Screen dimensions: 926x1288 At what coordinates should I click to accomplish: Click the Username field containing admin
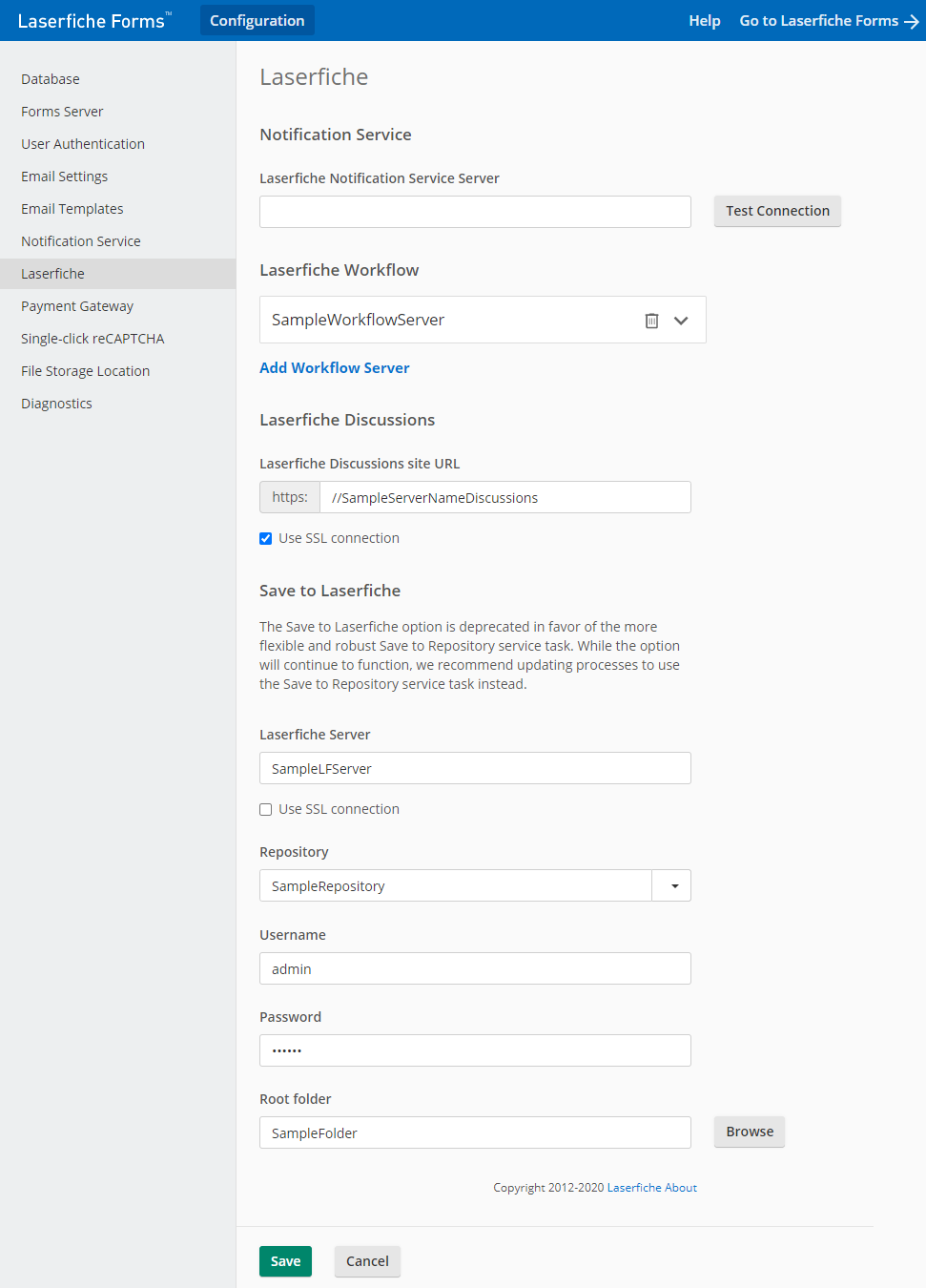(x=475, y=968)
